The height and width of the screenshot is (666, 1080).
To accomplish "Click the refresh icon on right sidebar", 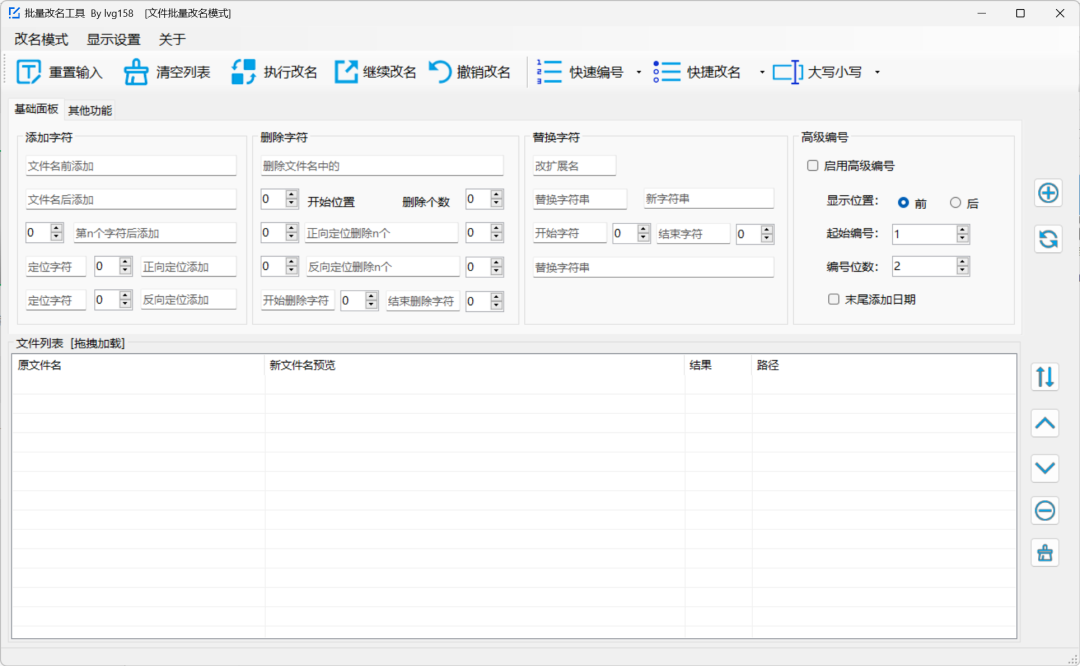I will pyautogui.click(x=1047, y=239).
